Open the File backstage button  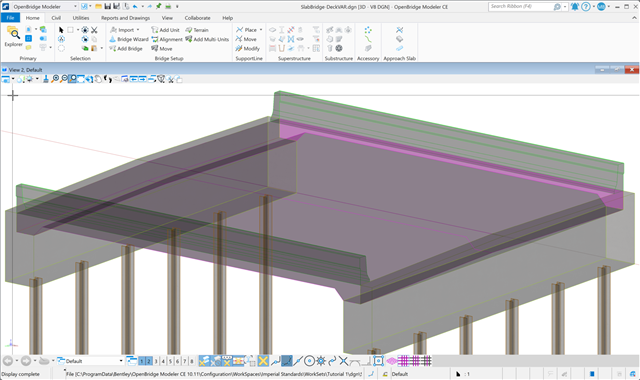coord(11,18)
